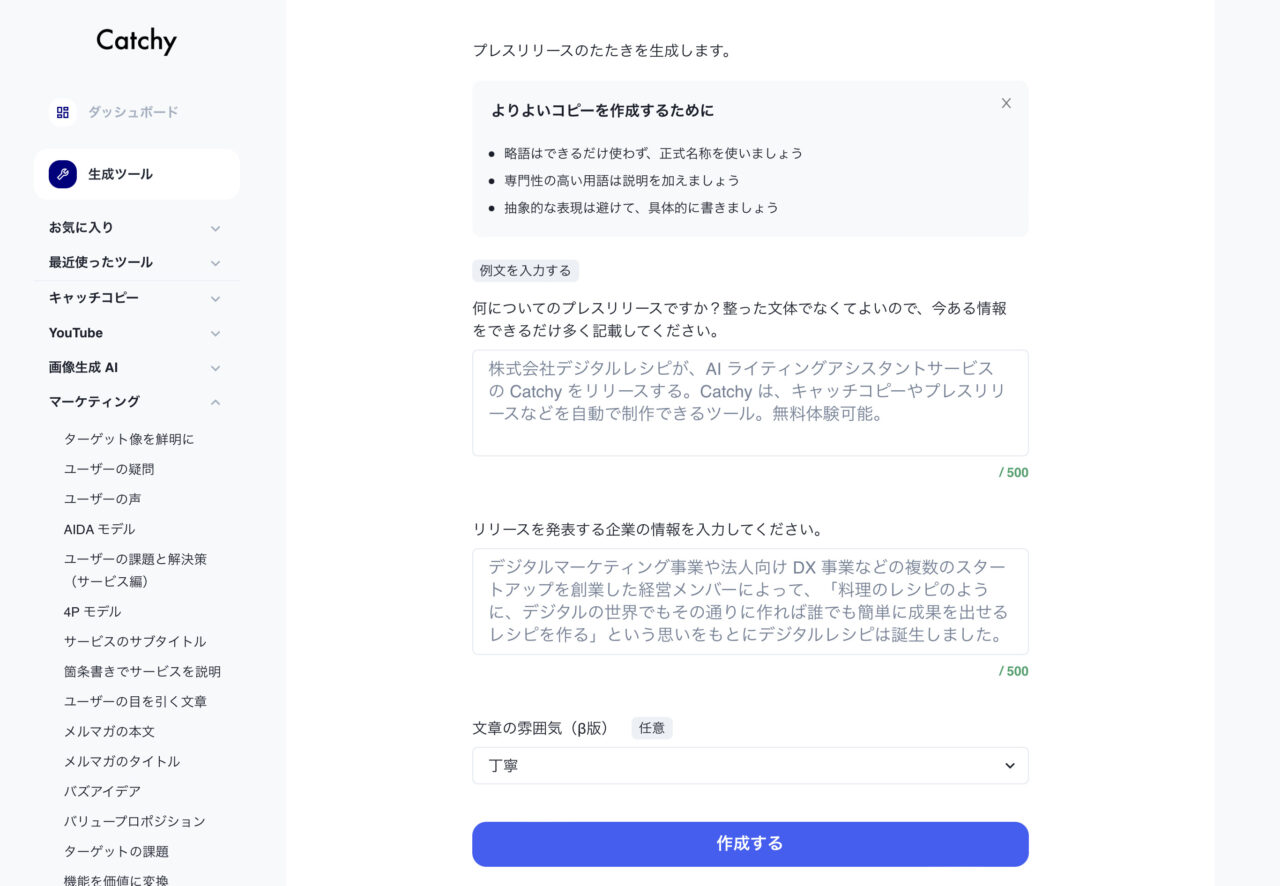Expand the 画像生成 AI section
Viewport: 1280px width, 886px height.
136,367
